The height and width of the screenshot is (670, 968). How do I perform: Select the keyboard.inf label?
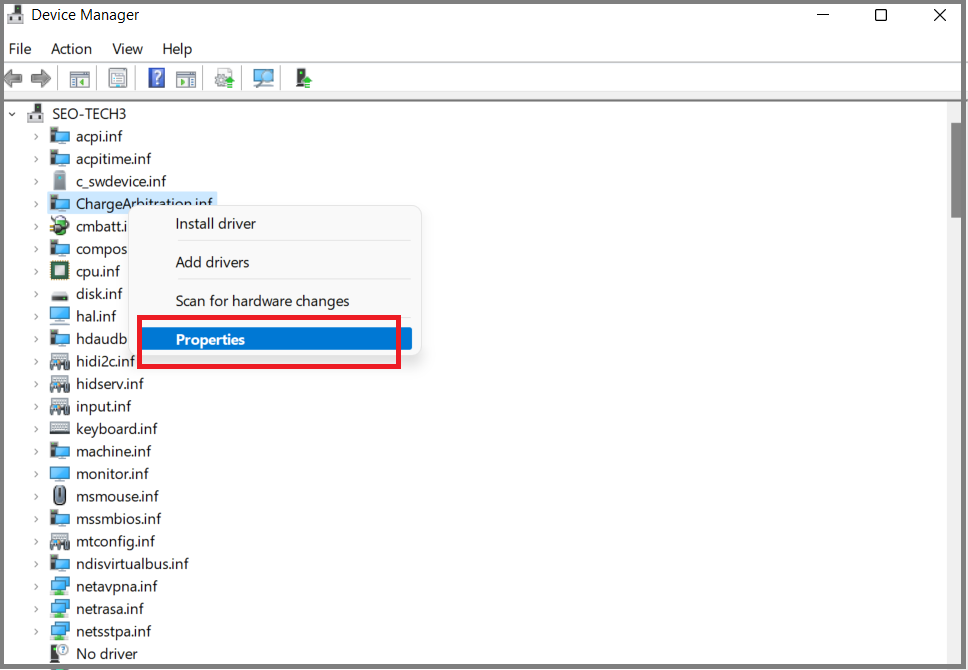pos(117,429)
